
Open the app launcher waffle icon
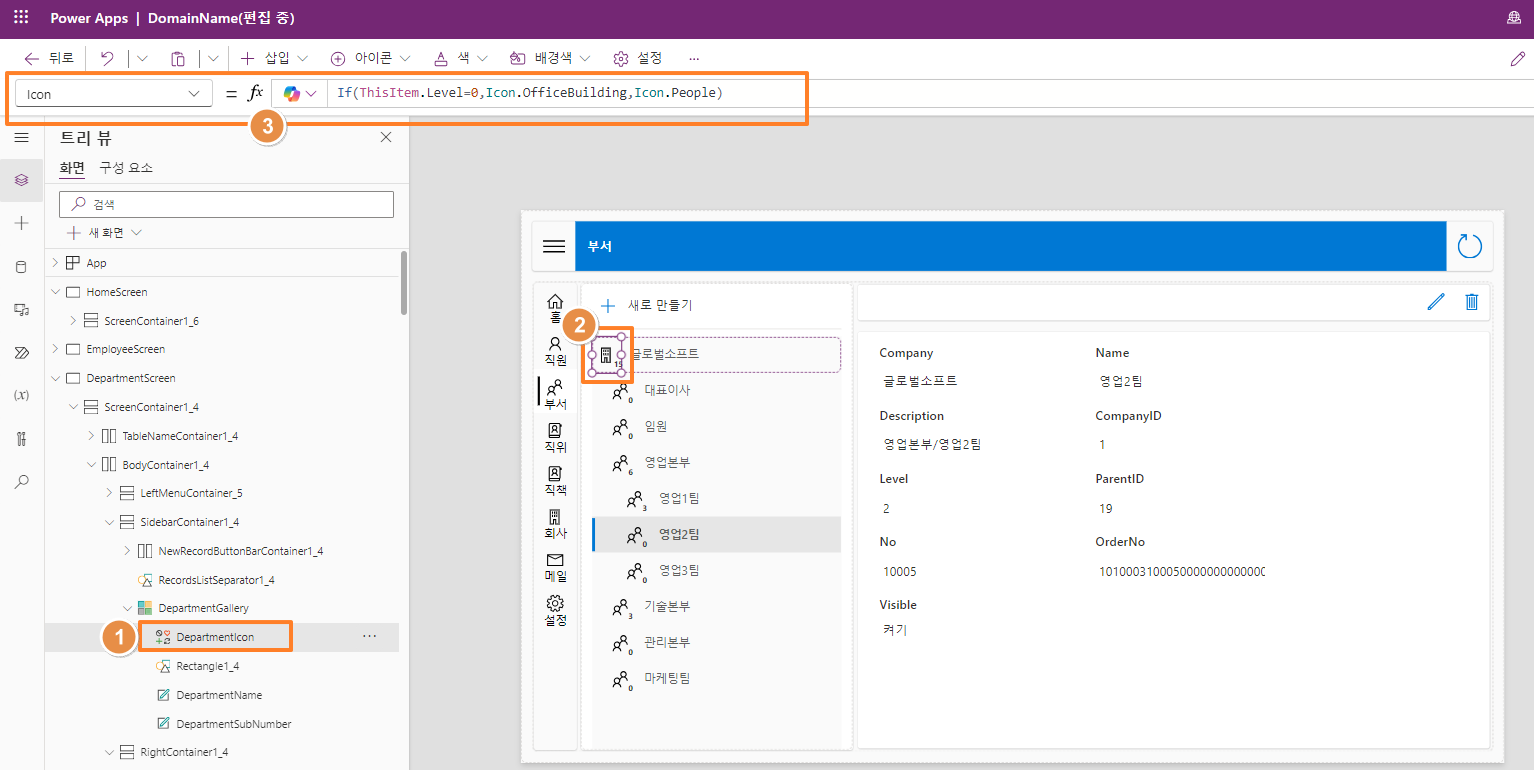click(21, 18)
